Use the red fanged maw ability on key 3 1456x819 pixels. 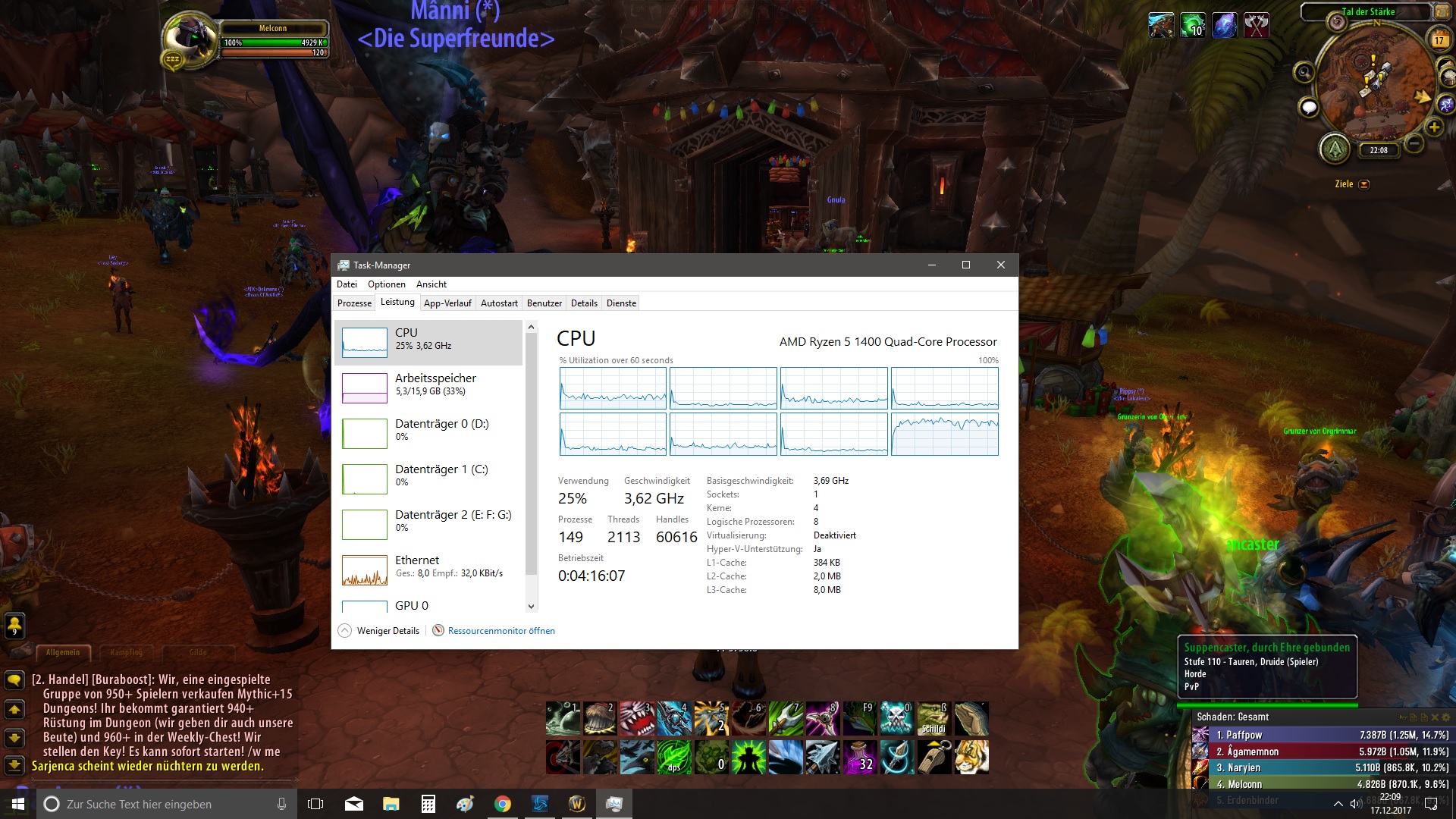[x=637, y=718]
